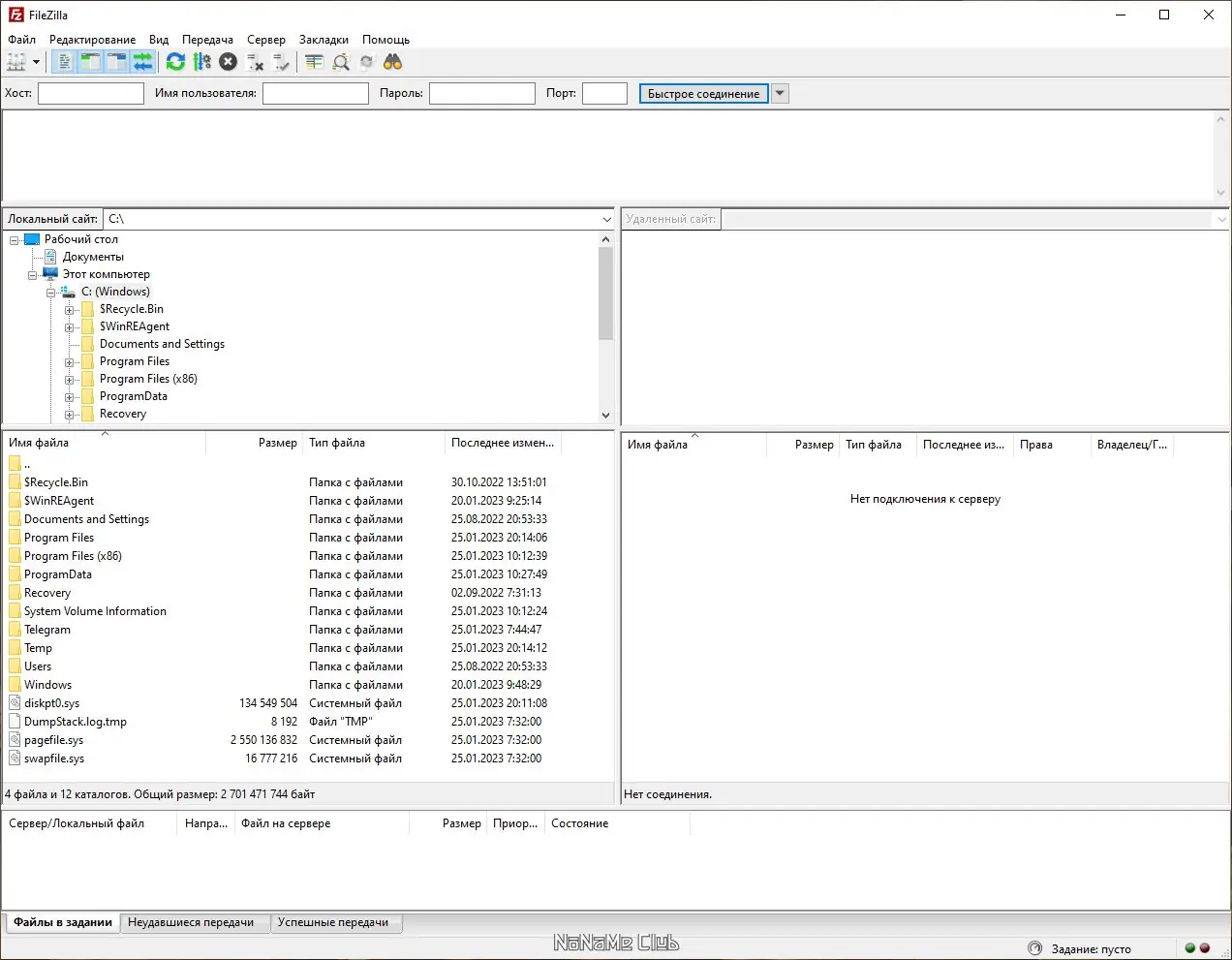Open the Передача menu
Viewport: 1232px width, 960px height.
[x=207, y=40]
